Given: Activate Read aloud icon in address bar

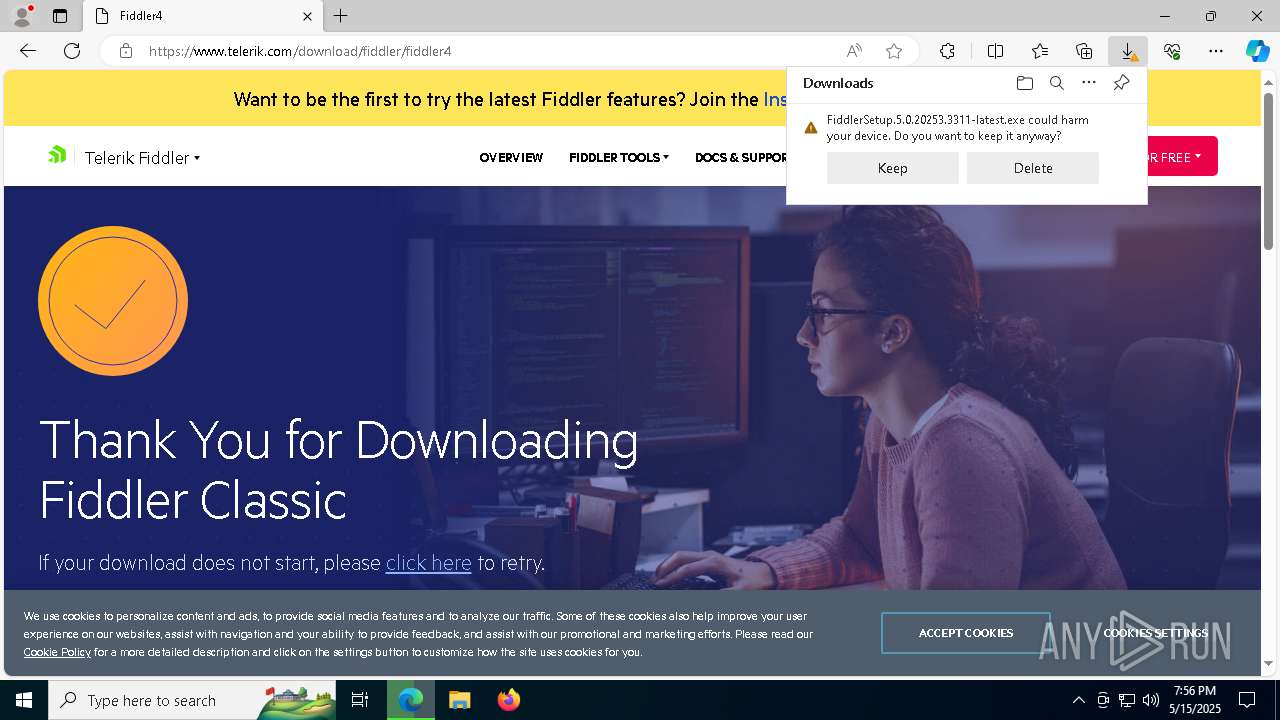Looking at the screenshot, I should click(x=854, y=51).
